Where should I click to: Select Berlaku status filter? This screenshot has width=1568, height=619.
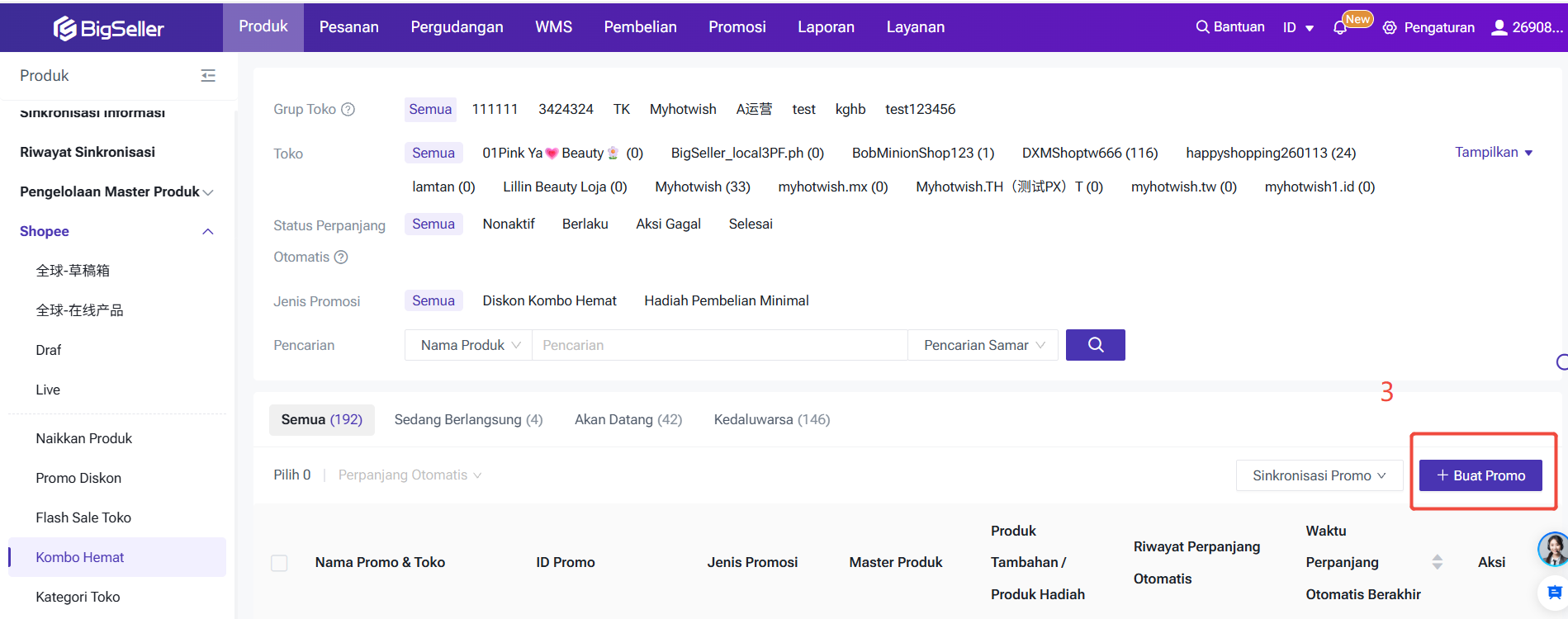coord(585,224)
